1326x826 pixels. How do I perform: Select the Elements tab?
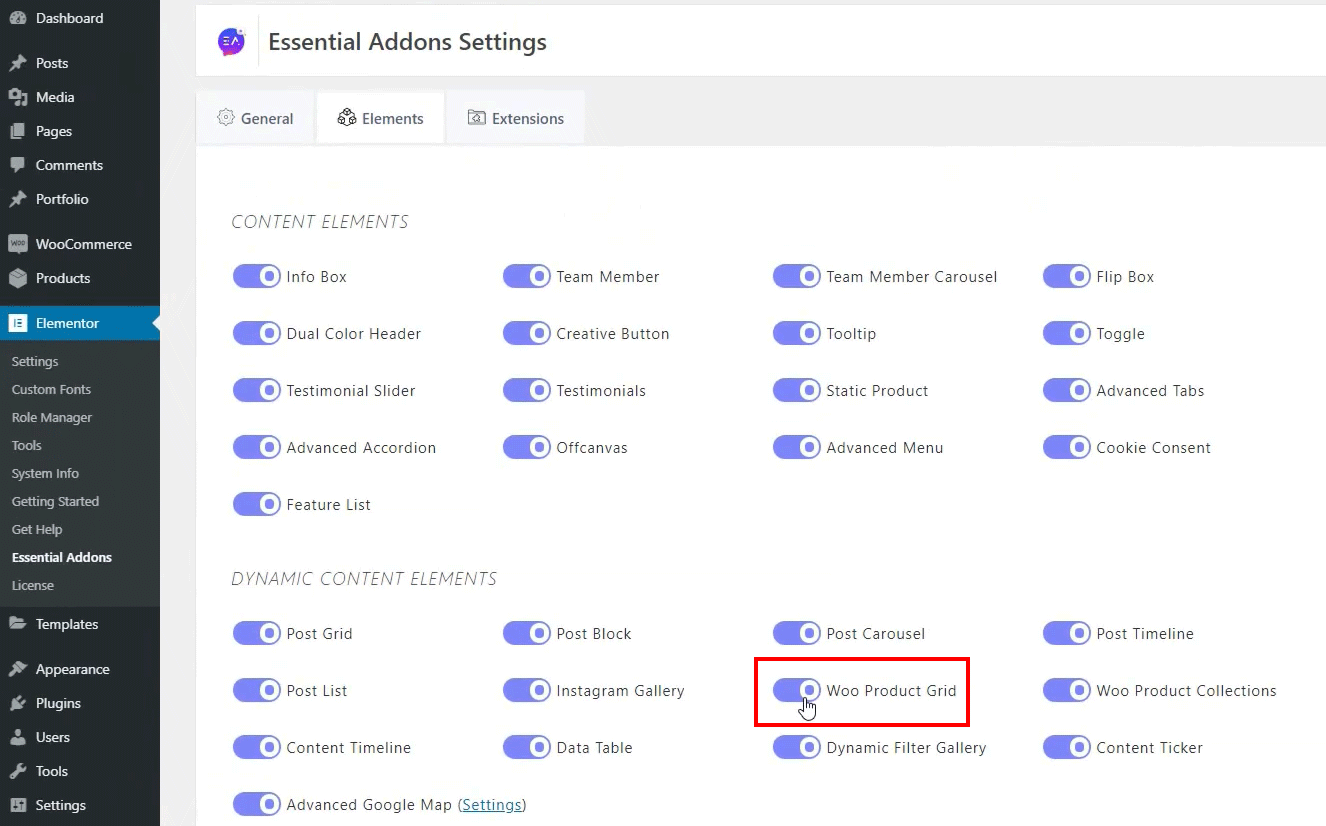(x=381, y=118)
